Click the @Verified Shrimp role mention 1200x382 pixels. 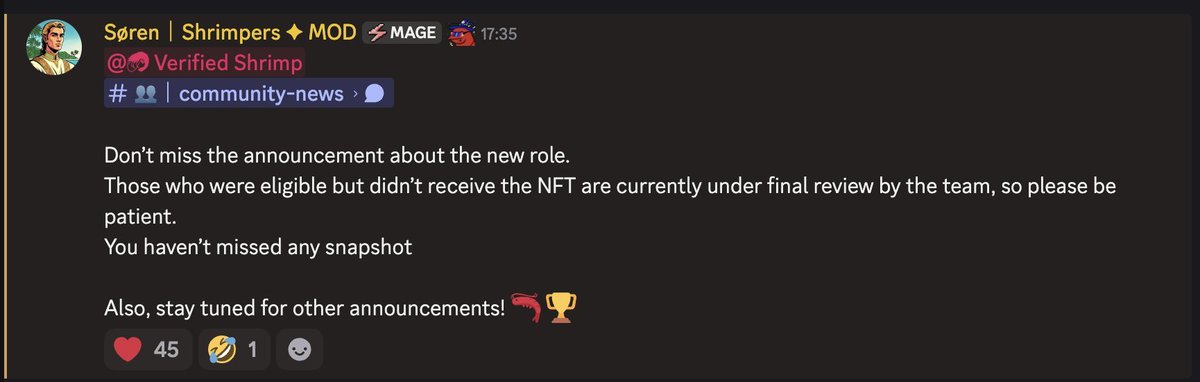click(204, 63)
